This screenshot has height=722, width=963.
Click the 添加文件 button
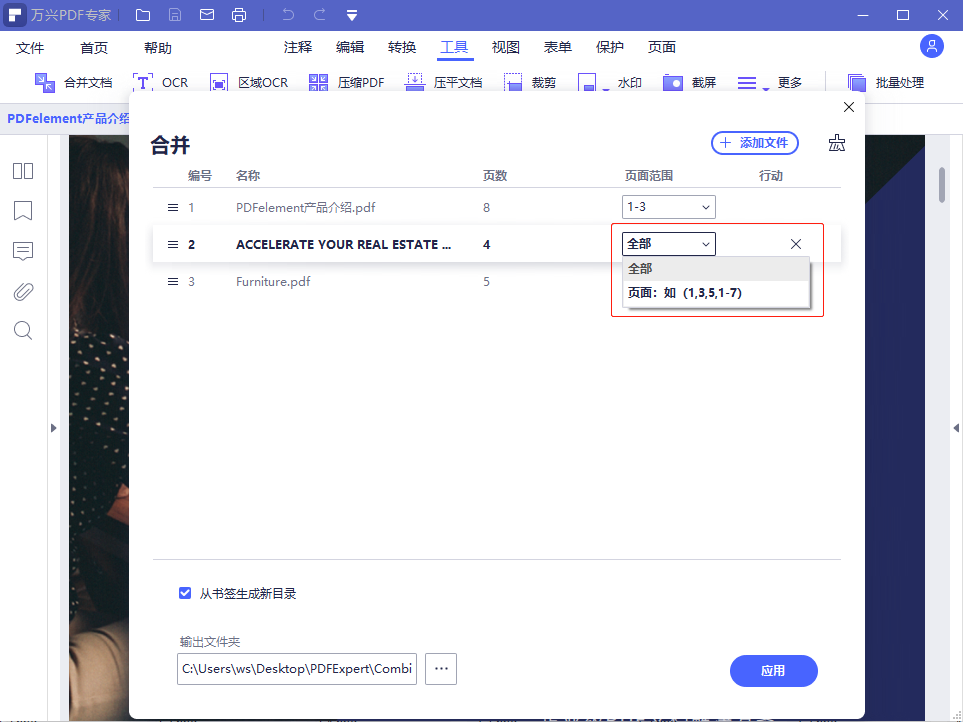pos(755,143)
